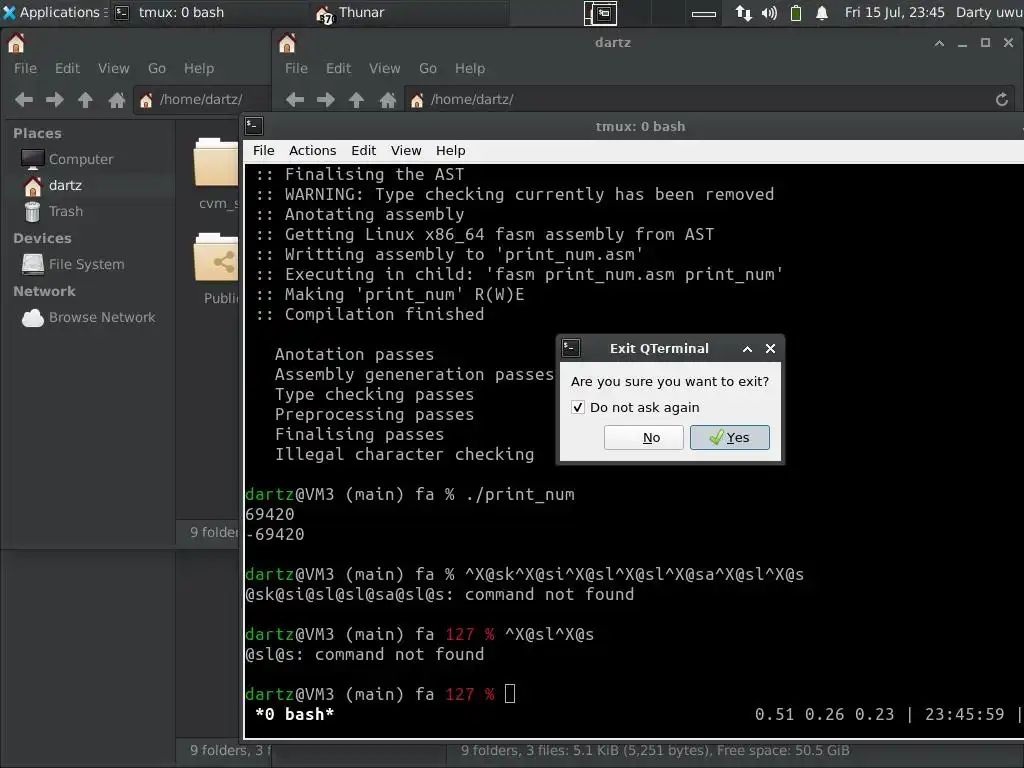This screenshot has height=768, width=1024.
Task: Toggle the Do not ask again checkbox
Action: (578, 408)
